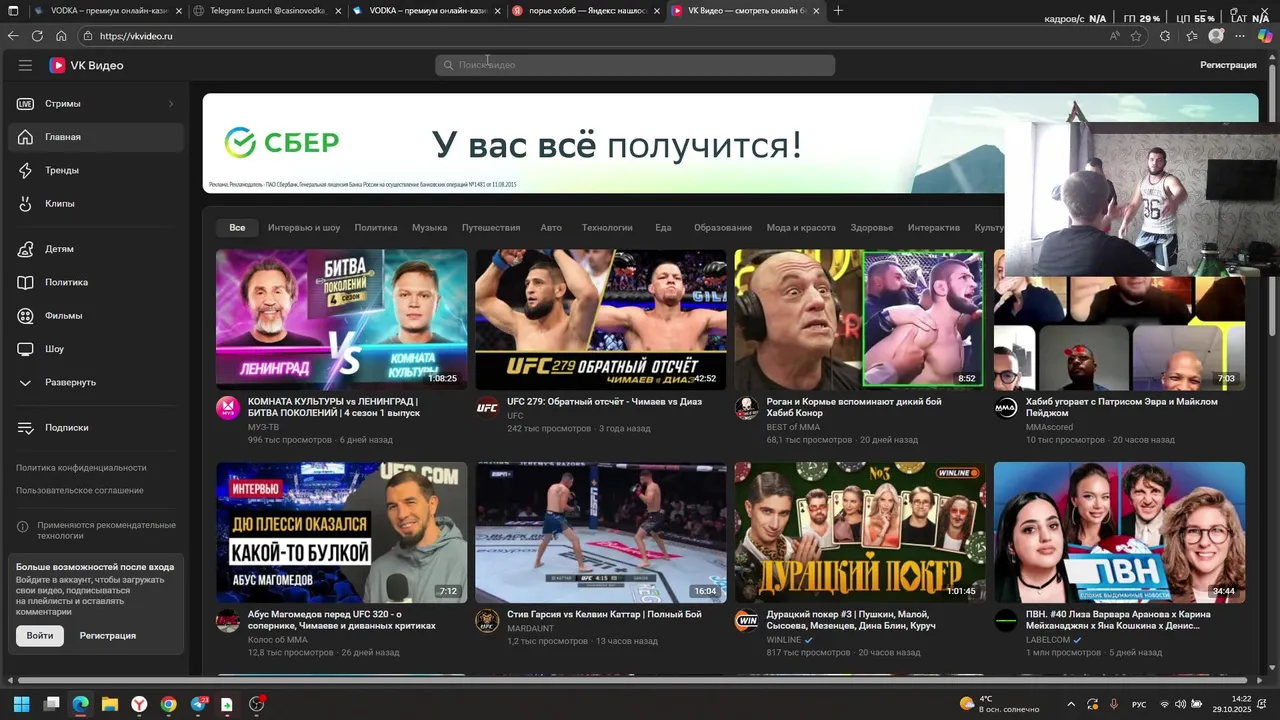Select the Путешествия category
Image resolution: width=1280 pixels, height=720 pixels.
pyautogui.click(x=491, y=228)
